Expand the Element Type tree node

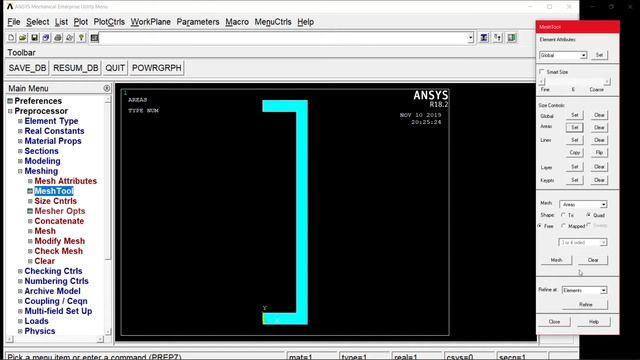click(x=20, y=121)
